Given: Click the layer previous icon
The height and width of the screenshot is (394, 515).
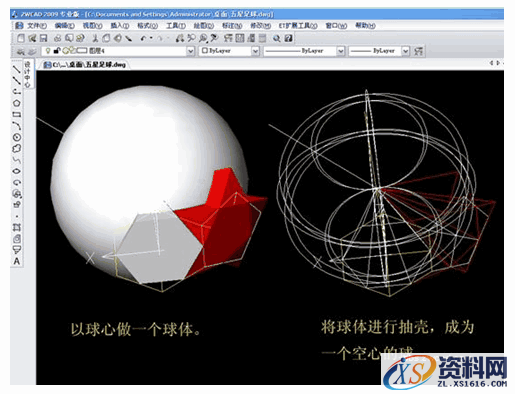Looking at the screenshot, I should 32,51.
